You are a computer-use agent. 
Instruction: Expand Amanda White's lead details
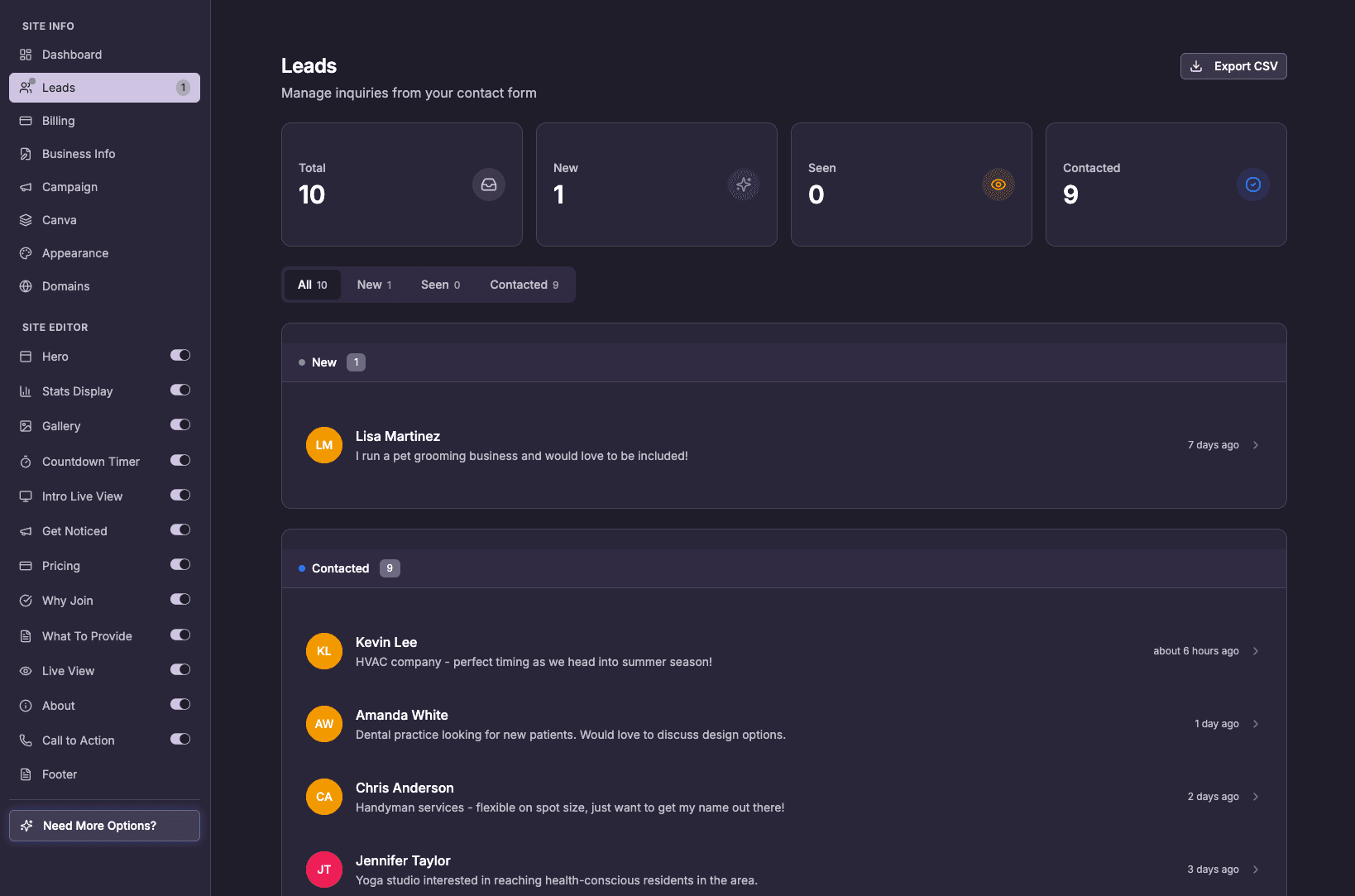pyautogui.click(x=1257, y=723)
